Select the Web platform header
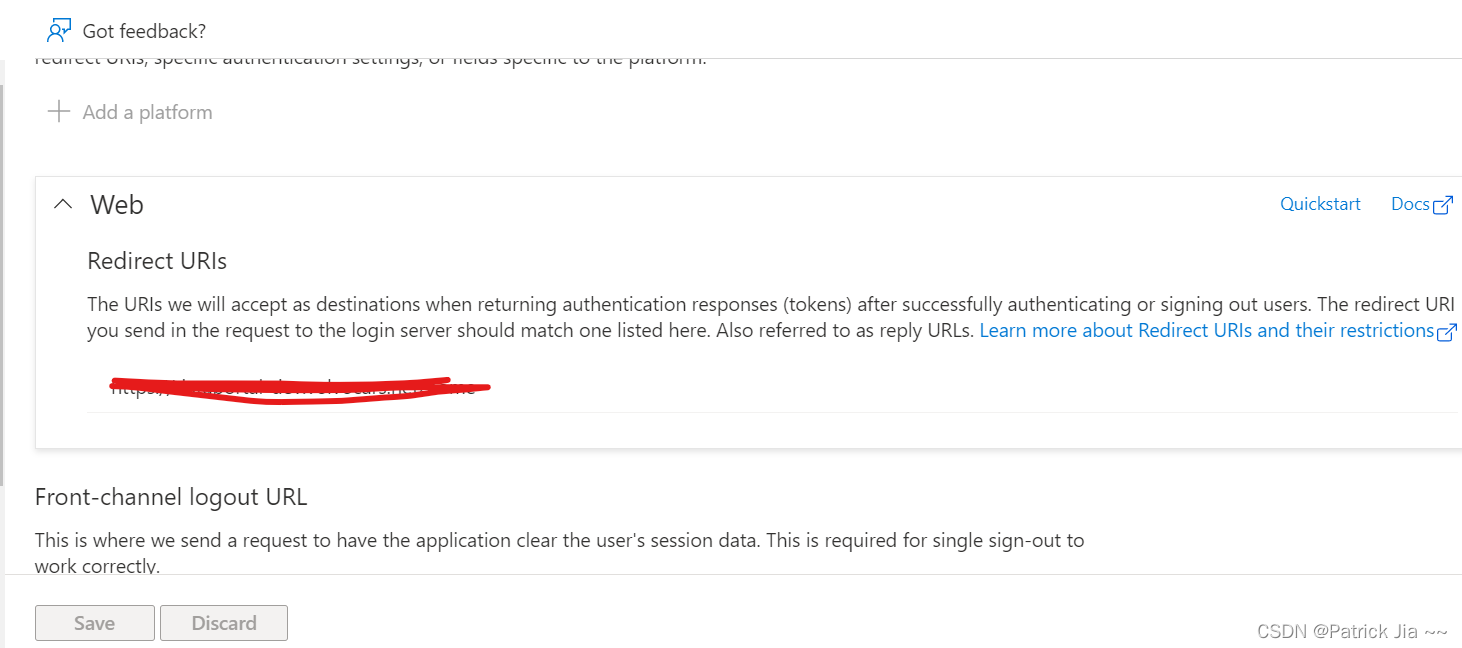Screen dimensions: 1462x648 point(117,204)
